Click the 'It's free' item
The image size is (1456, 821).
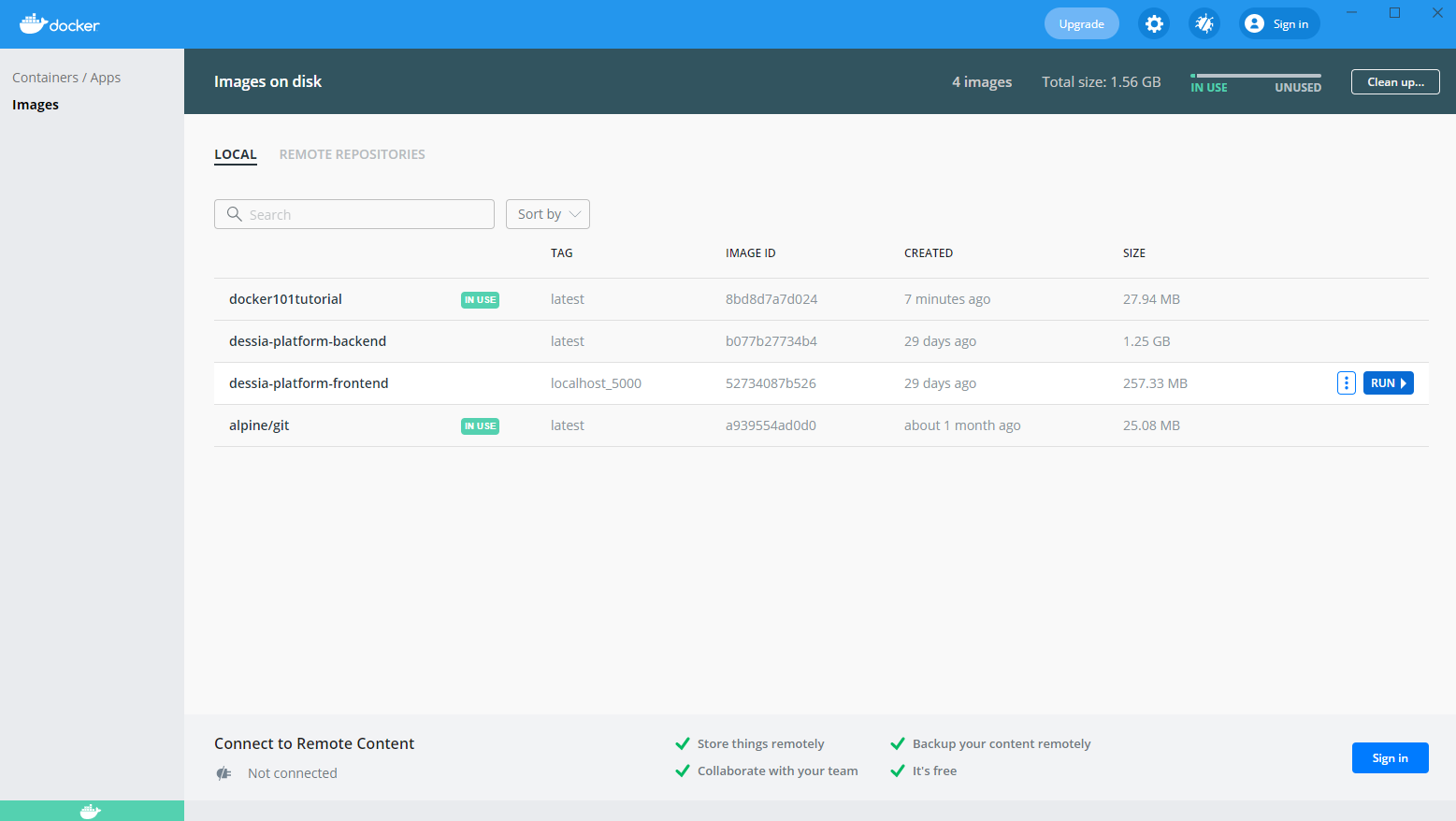click(x=924, y=771)
